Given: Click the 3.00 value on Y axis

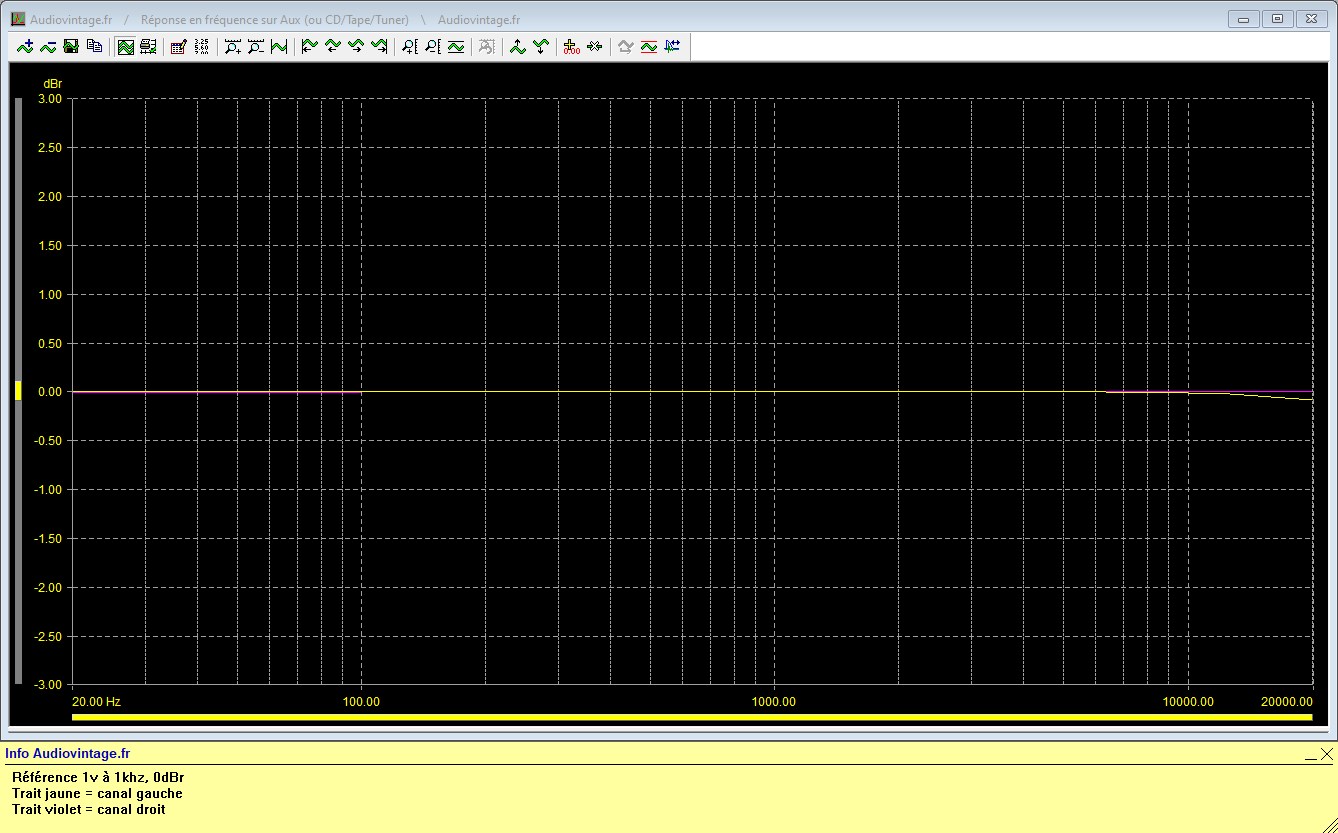Looking at the screenshot, I should click(x=49, y=99).
